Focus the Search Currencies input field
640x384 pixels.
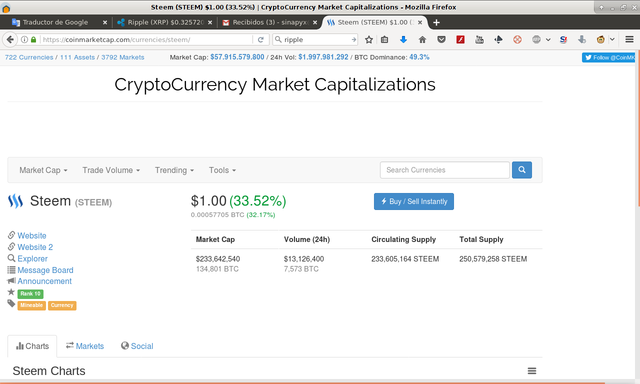click(445, 170)
